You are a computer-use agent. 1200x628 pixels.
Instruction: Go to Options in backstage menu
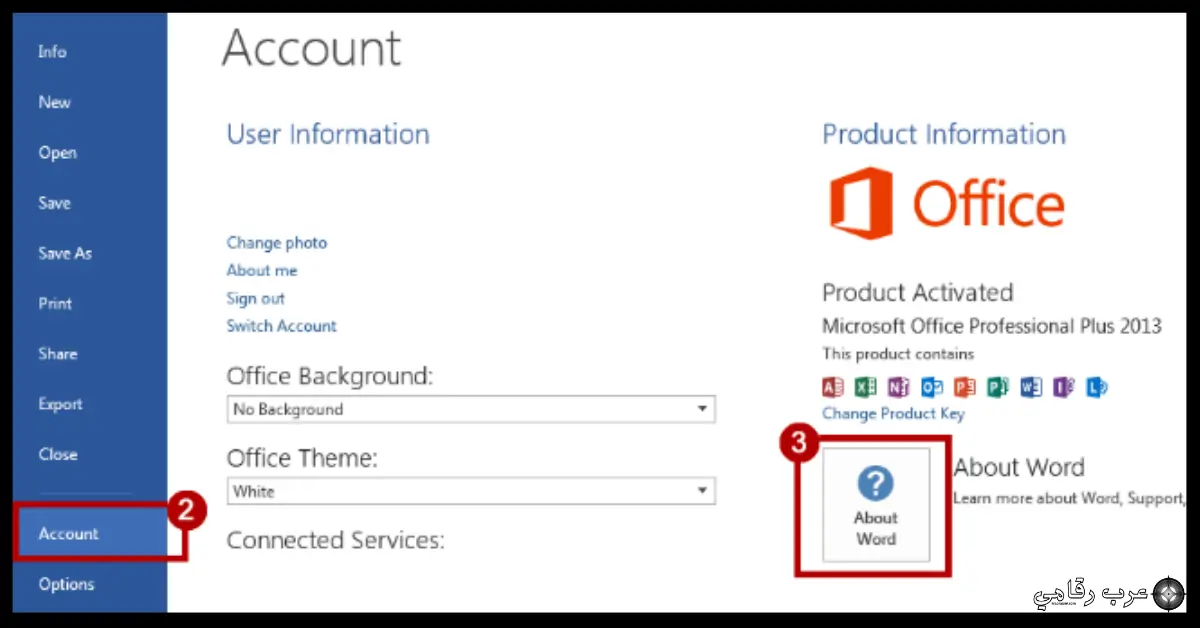click(x=66, y=584)
